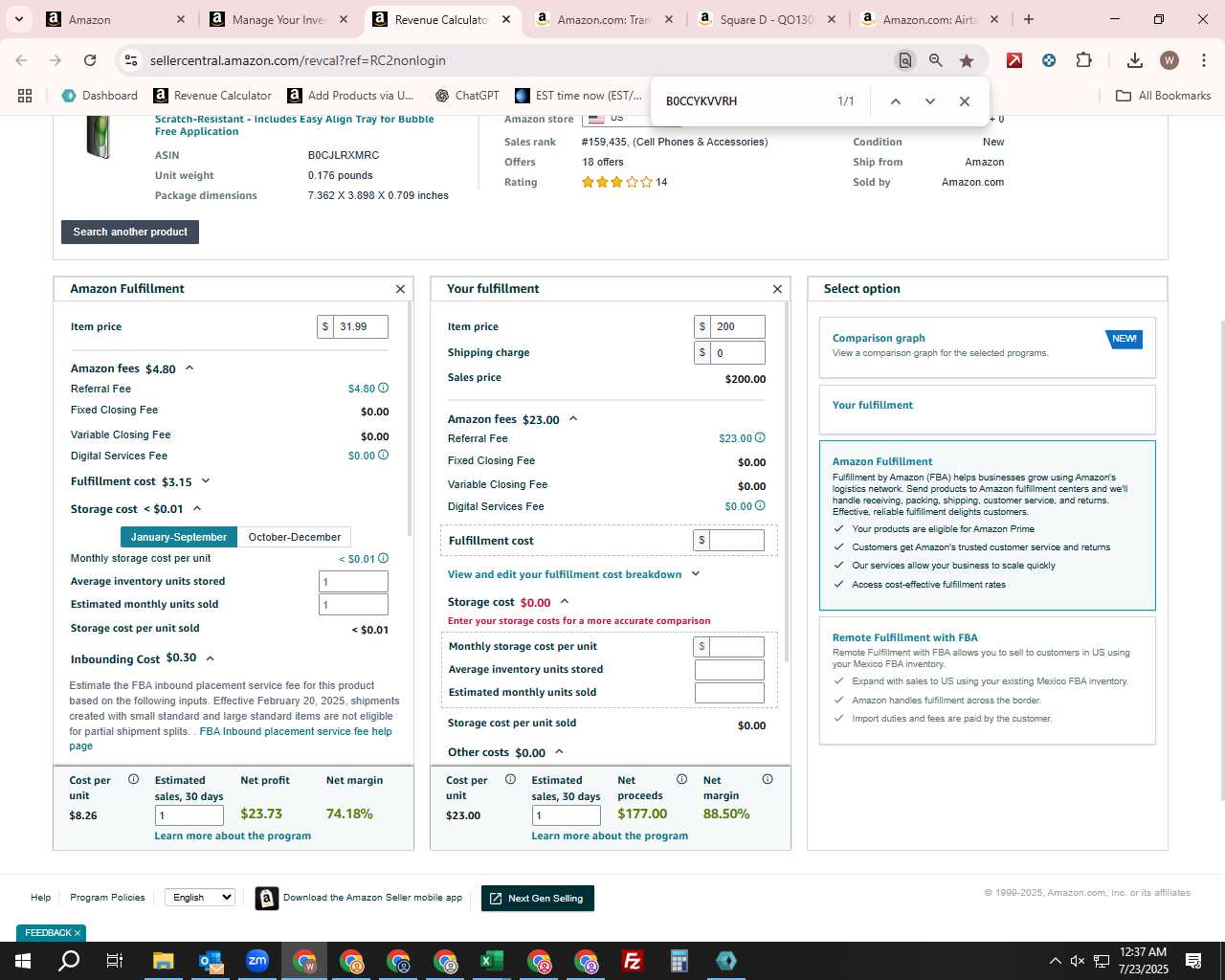Click Search another product button
1225x980 pixels.
click(x=130, y=232)
